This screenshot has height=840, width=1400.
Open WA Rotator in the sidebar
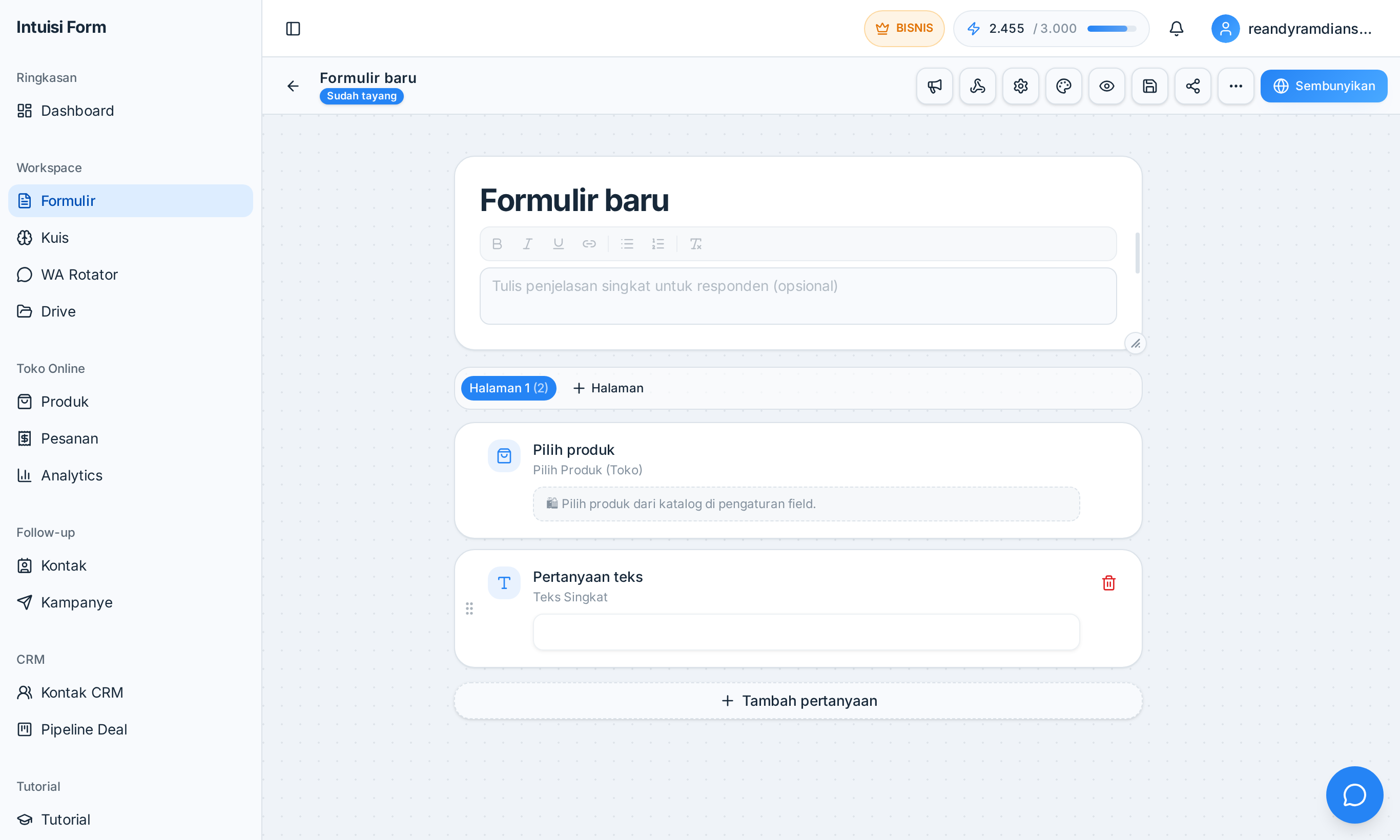pyautogui.click(x=130, y=275)
